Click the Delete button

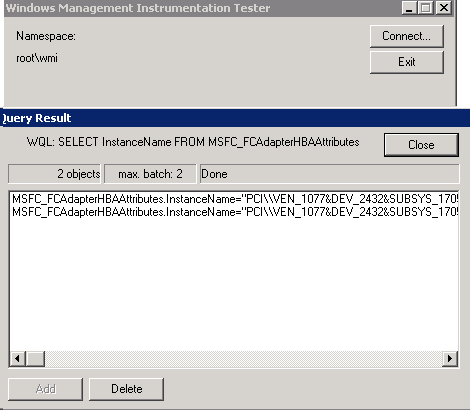click(126, 389)
